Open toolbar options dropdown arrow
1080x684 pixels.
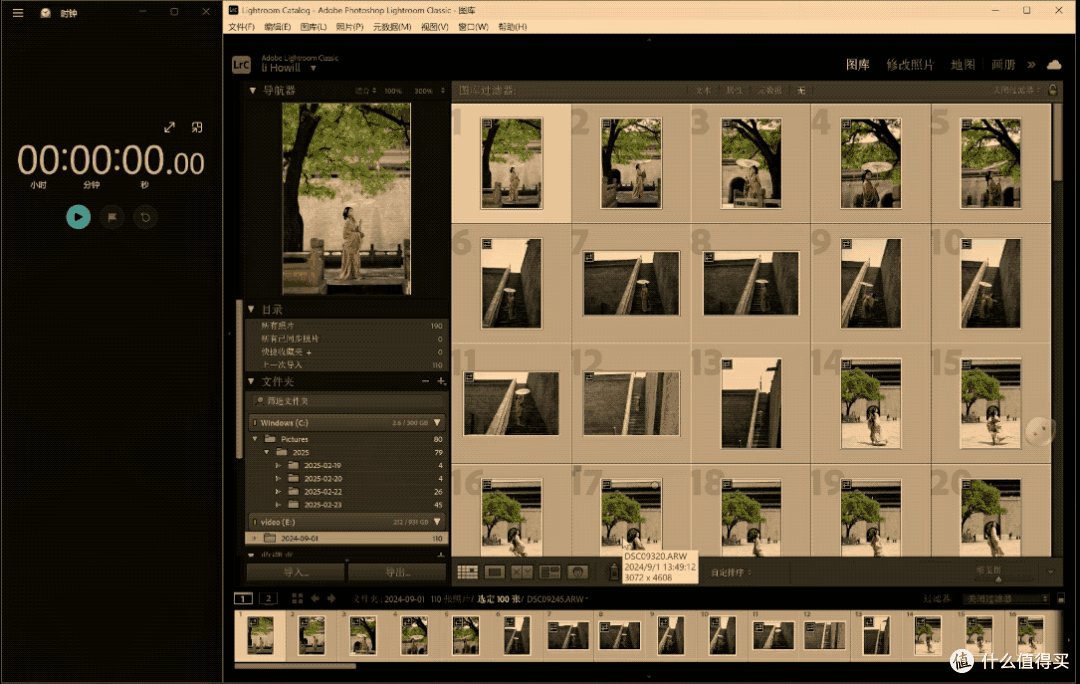coord(1050,572)
